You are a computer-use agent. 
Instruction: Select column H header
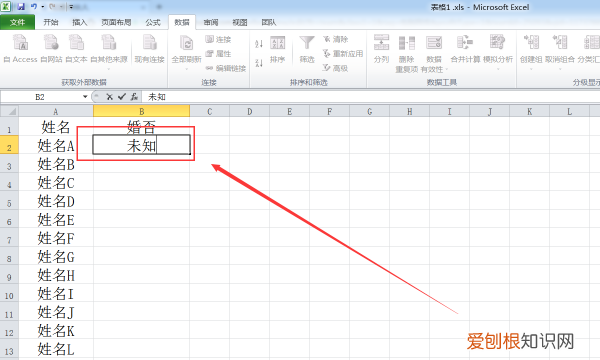(x=409, y=111)
